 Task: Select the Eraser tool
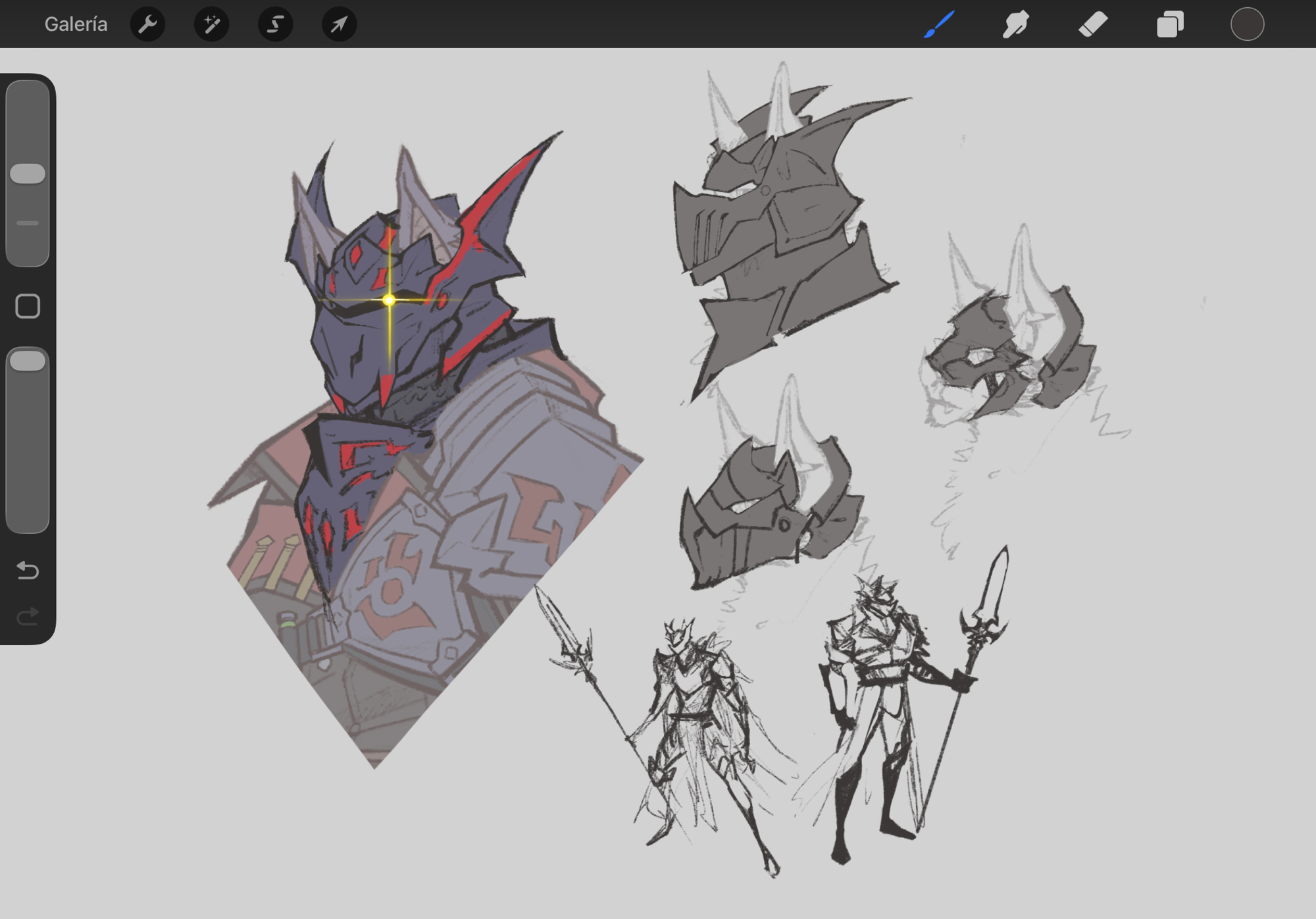[1093, 24]
